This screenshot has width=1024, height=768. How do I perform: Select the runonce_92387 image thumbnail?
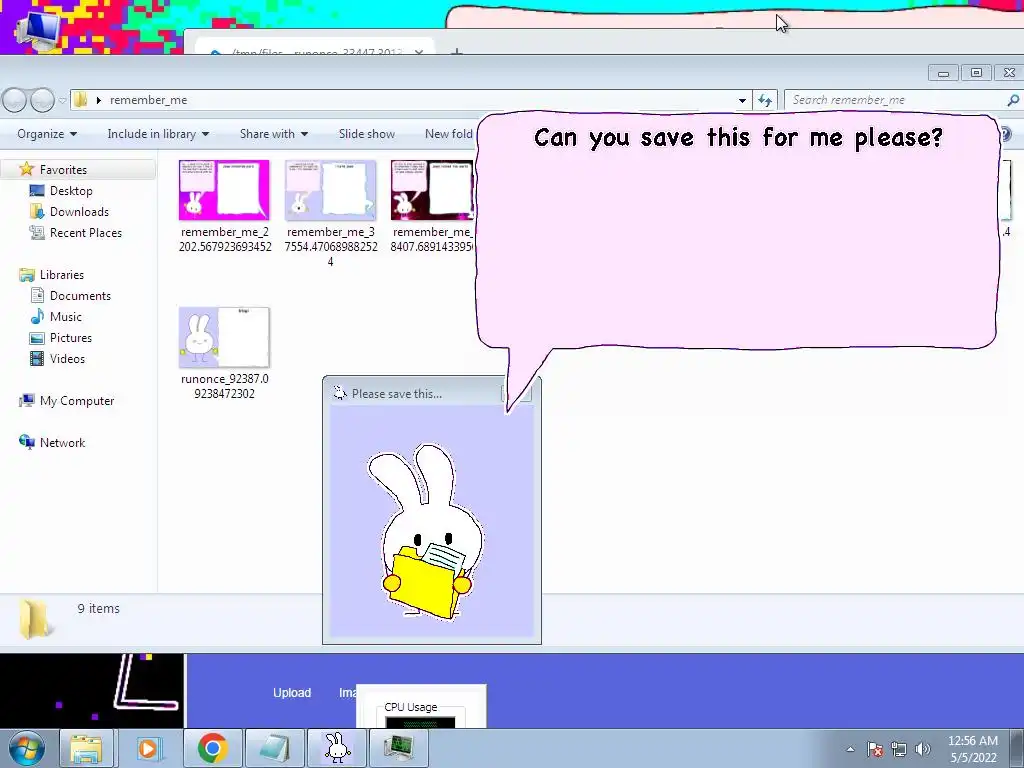coord(224,337)
